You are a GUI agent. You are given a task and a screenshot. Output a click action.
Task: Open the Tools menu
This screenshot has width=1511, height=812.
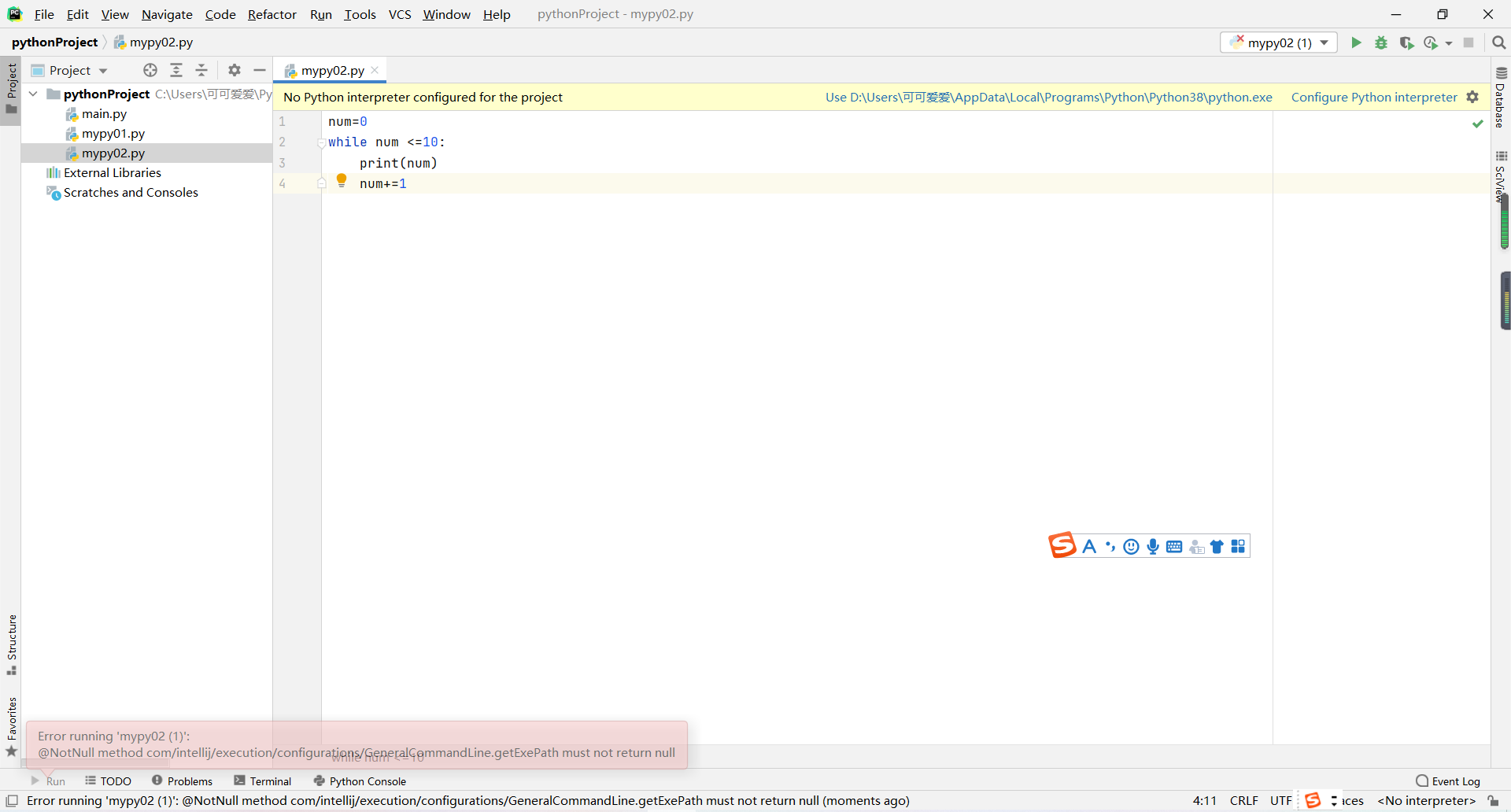360,14
